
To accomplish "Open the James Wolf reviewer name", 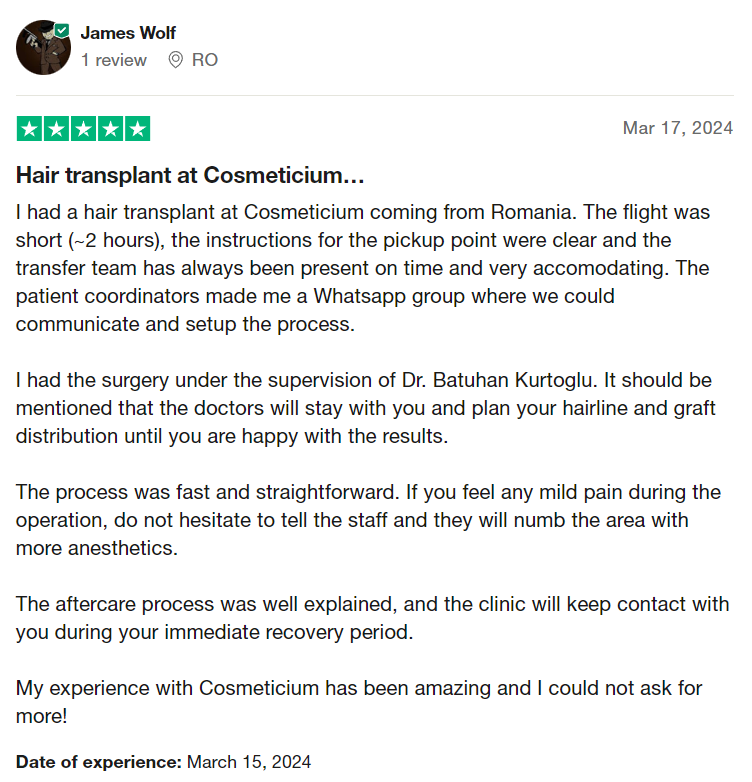I will (128, 33).
